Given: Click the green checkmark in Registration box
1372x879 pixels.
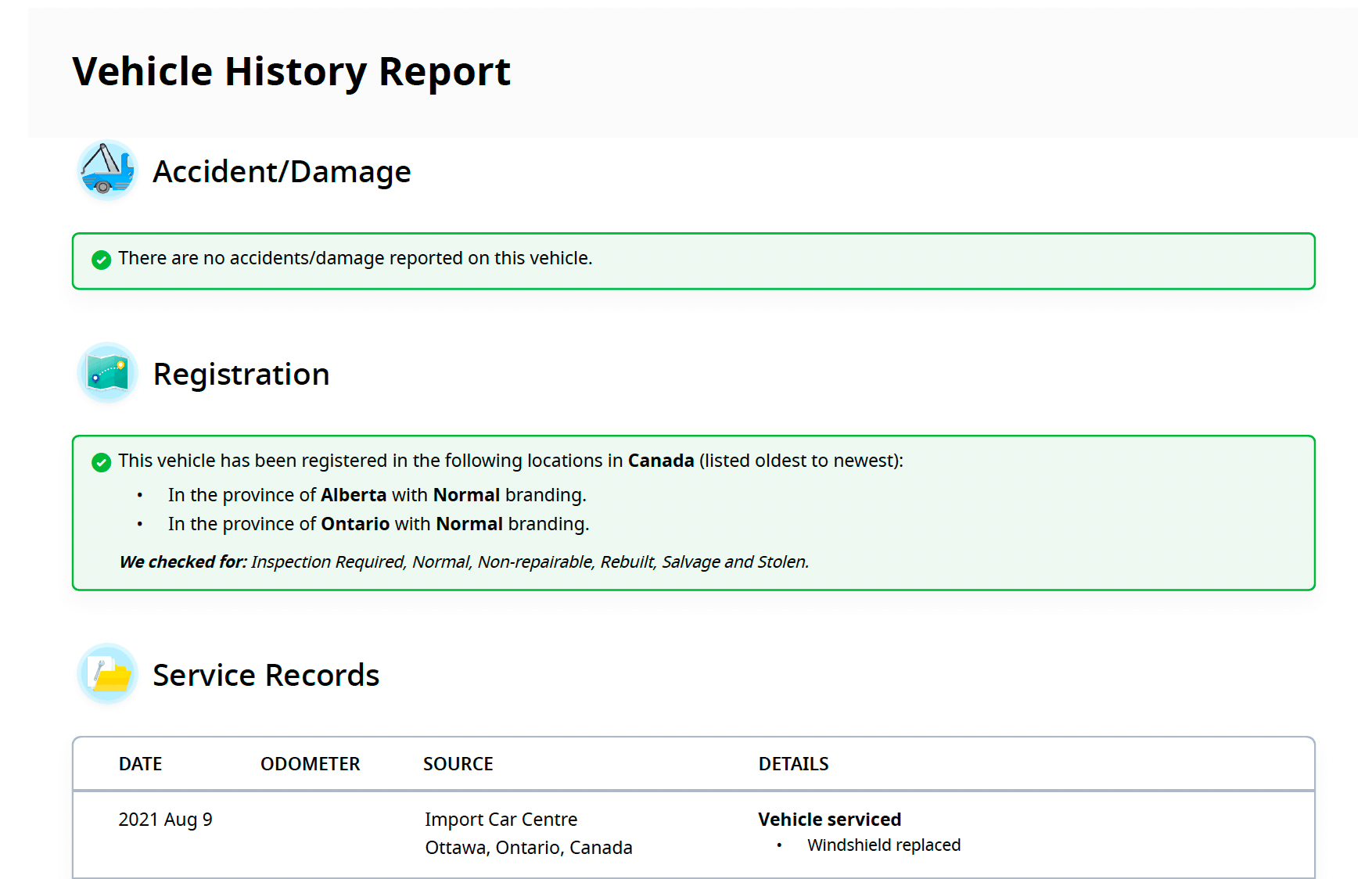Looking at the screenshot, I should pyautogui.click(x=101, y=462).
